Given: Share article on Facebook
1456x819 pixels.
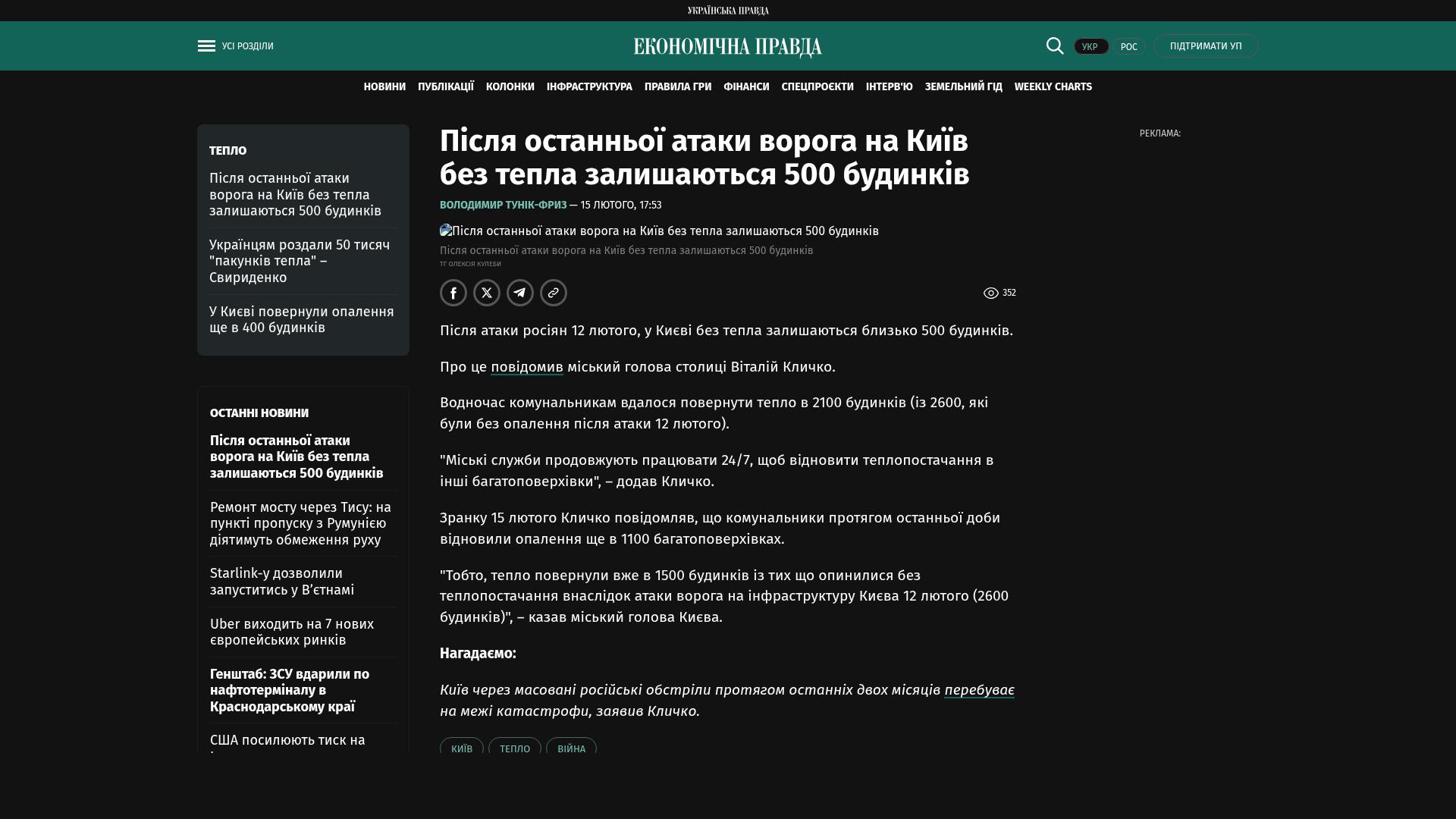Looking at the screenshot, I should point(453,293).
